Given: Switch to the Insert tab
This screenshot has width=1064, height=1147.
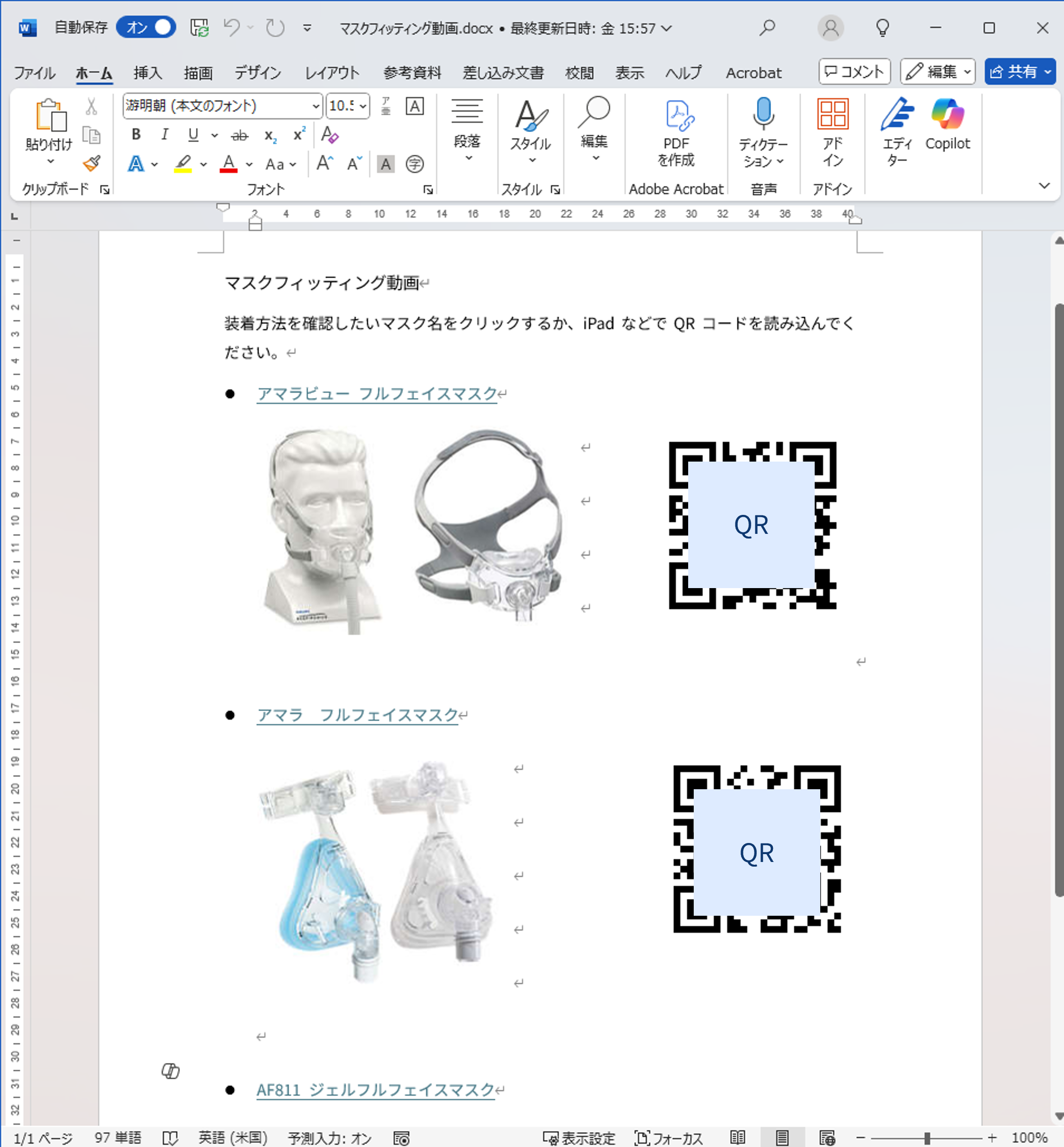Looking at the screenshot, I should pyautogui.click(x=147, y=73).
